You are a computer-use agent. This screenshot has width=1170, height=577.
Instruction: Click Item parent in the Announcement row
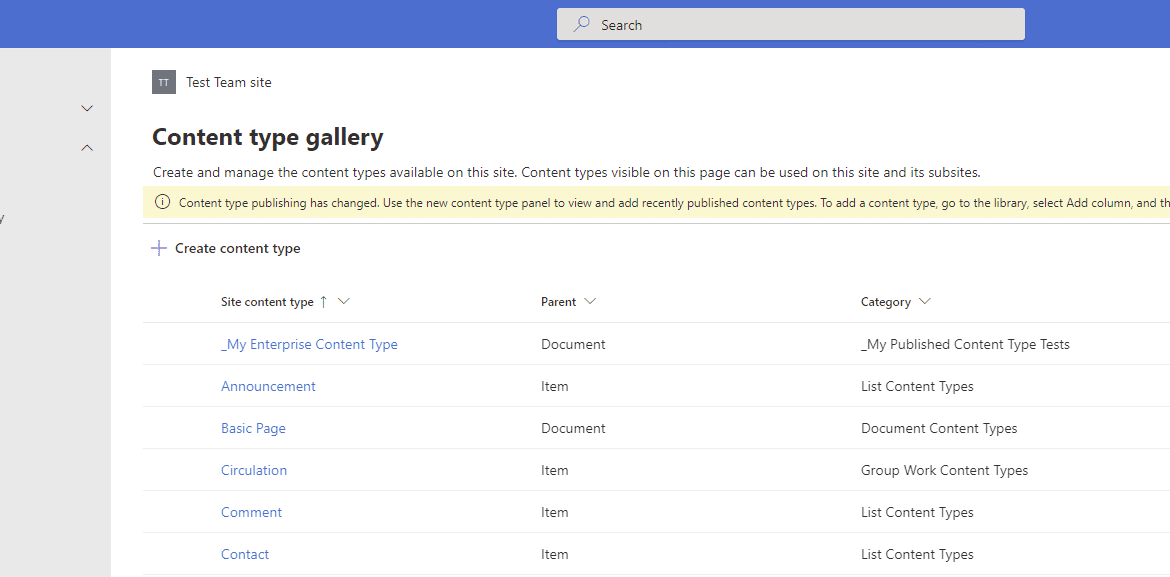[x=554, y=386]
